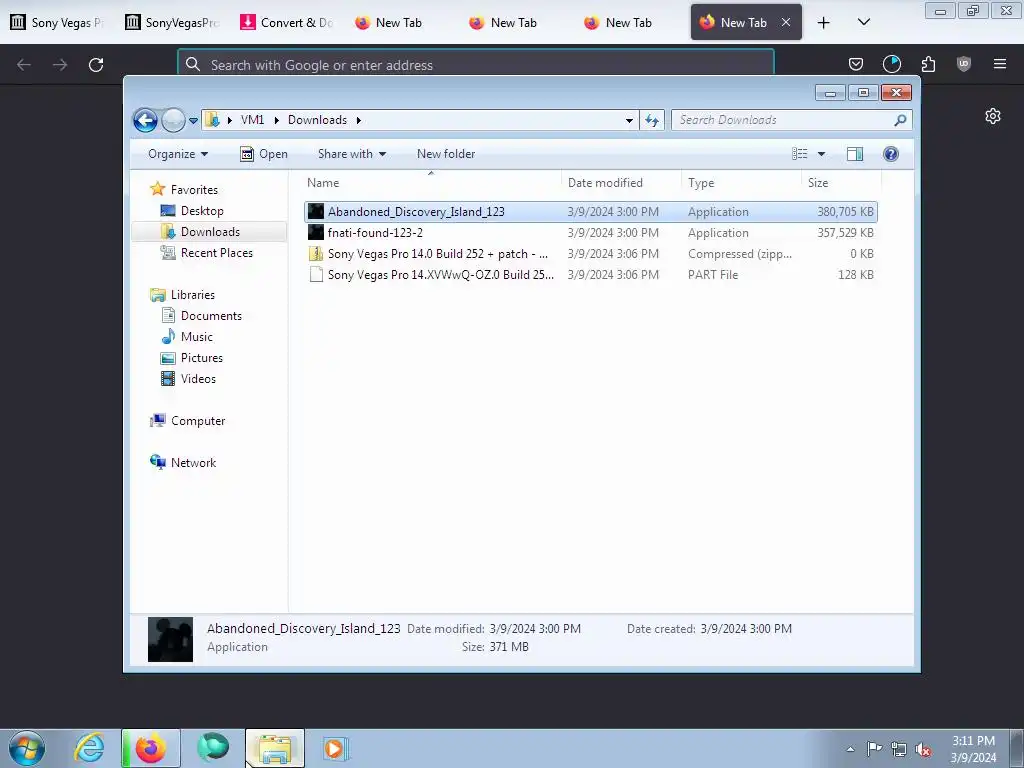
Task: Click Firefox reload button
Action: [x=96, y=65]
